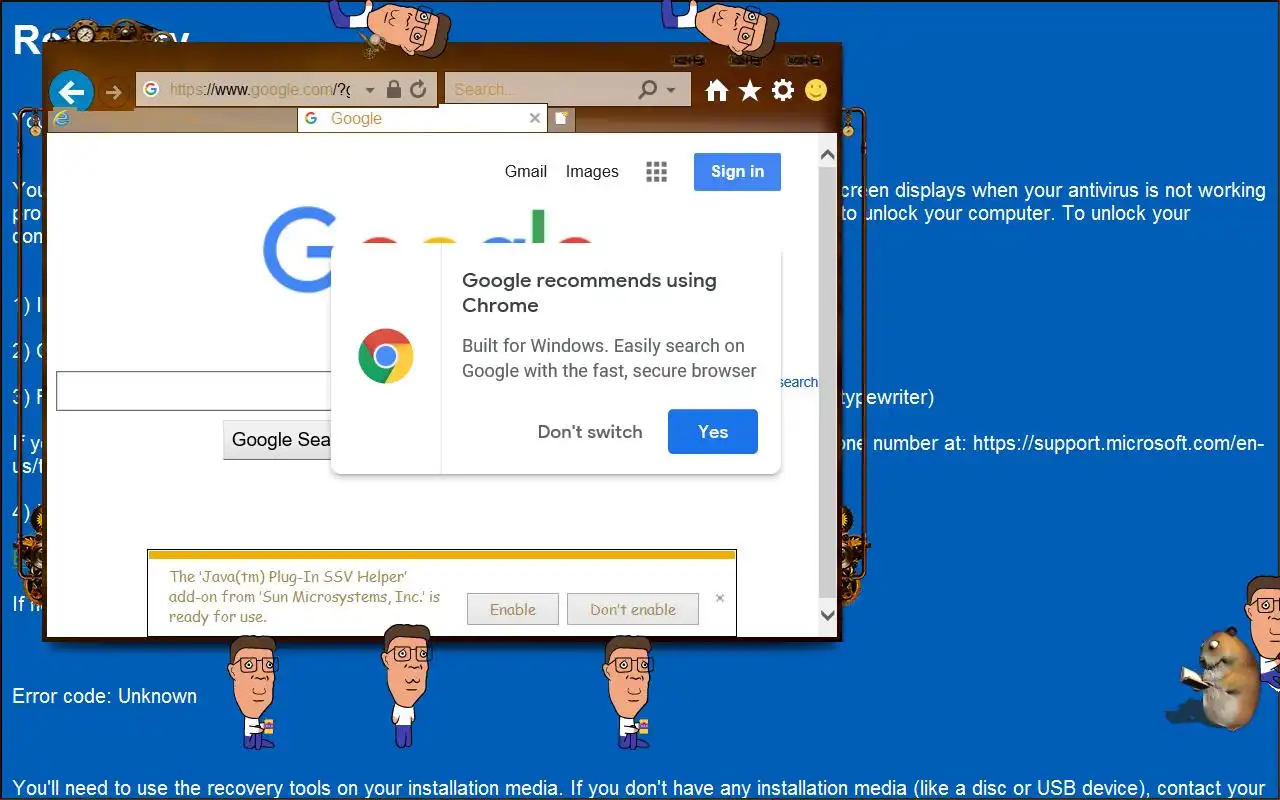Viewport: 1280px width, 800px height.
Task: Click the scrollbar down arrow
Action: coord(827,616)
